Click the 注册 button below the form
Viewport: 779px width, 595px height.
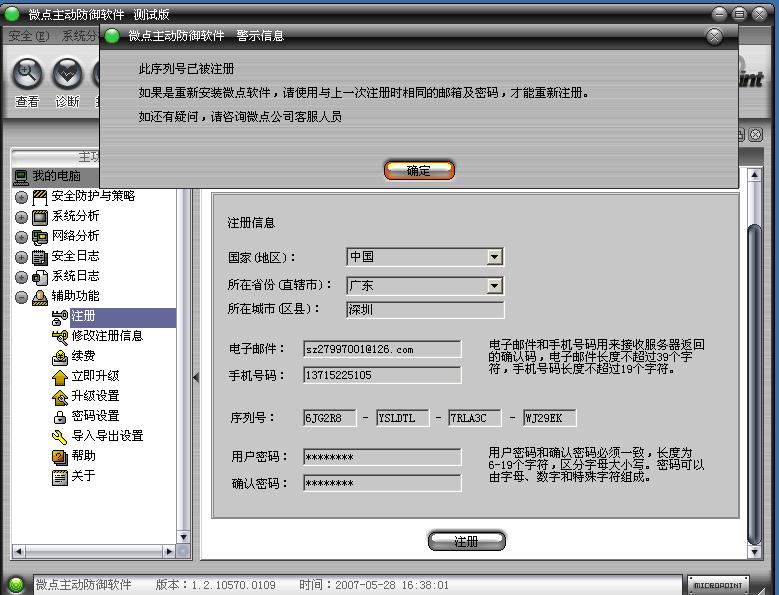467,541
